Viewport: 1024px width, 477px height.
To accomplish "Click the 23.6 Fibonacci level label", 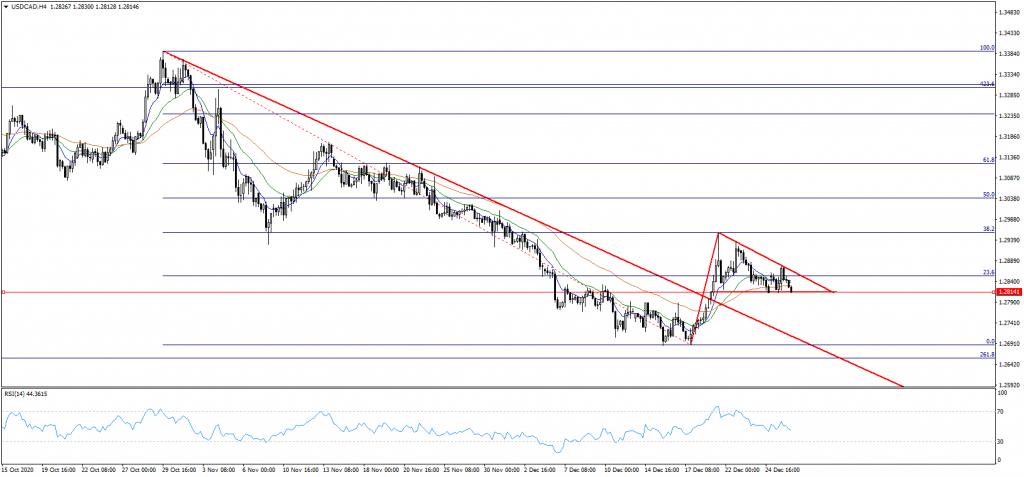I will click(x=987, y=272).
